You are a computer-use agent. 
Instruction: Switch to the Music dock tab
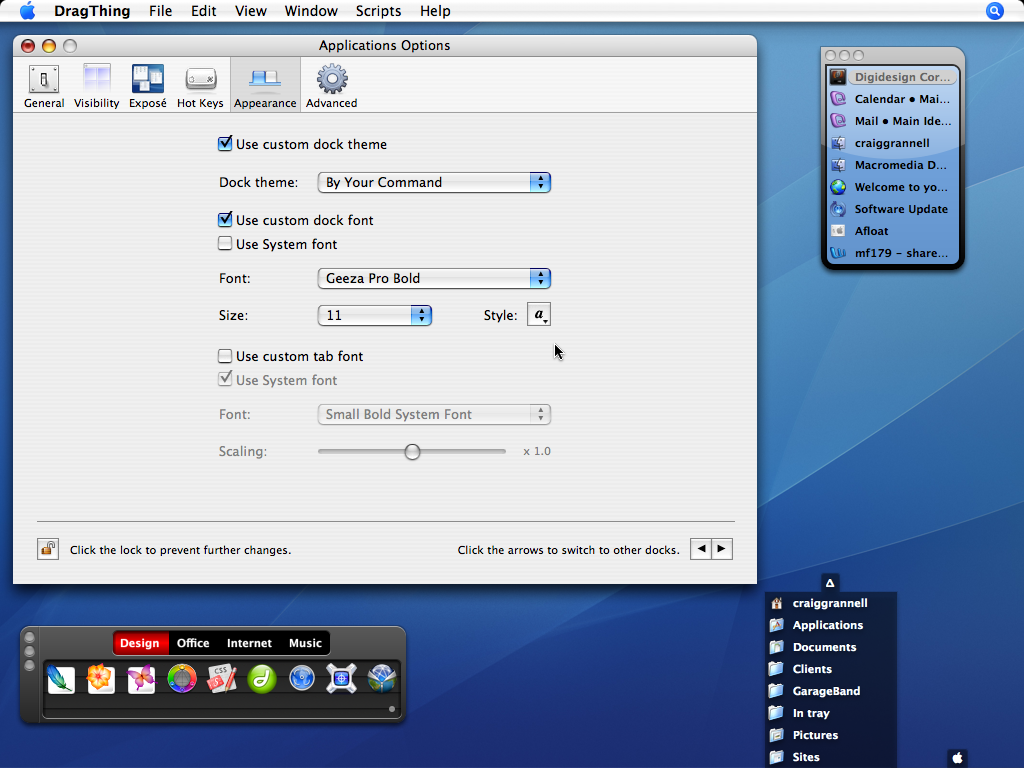click(x=306, y=643)
